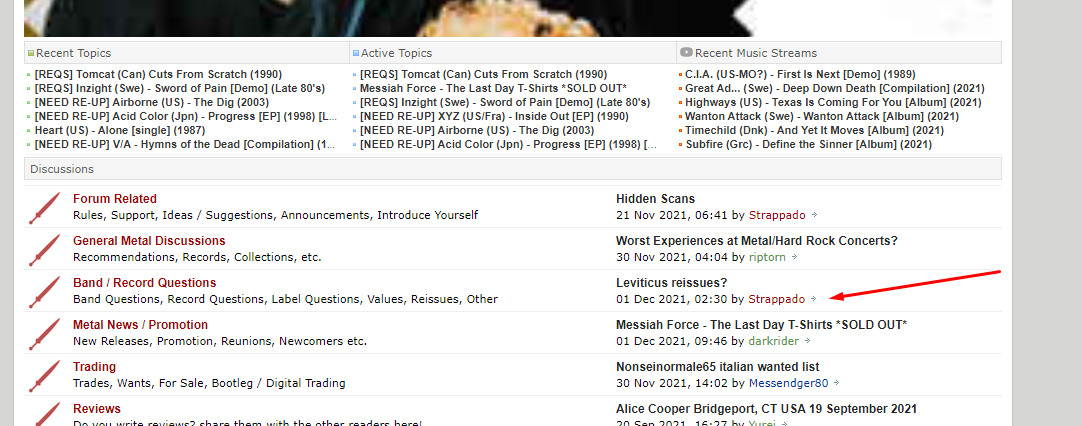Viewport: 1082px width, 426px height.
Task: Go to last post icon after Strappado Hidden Scans
Action: pos(814,215)
